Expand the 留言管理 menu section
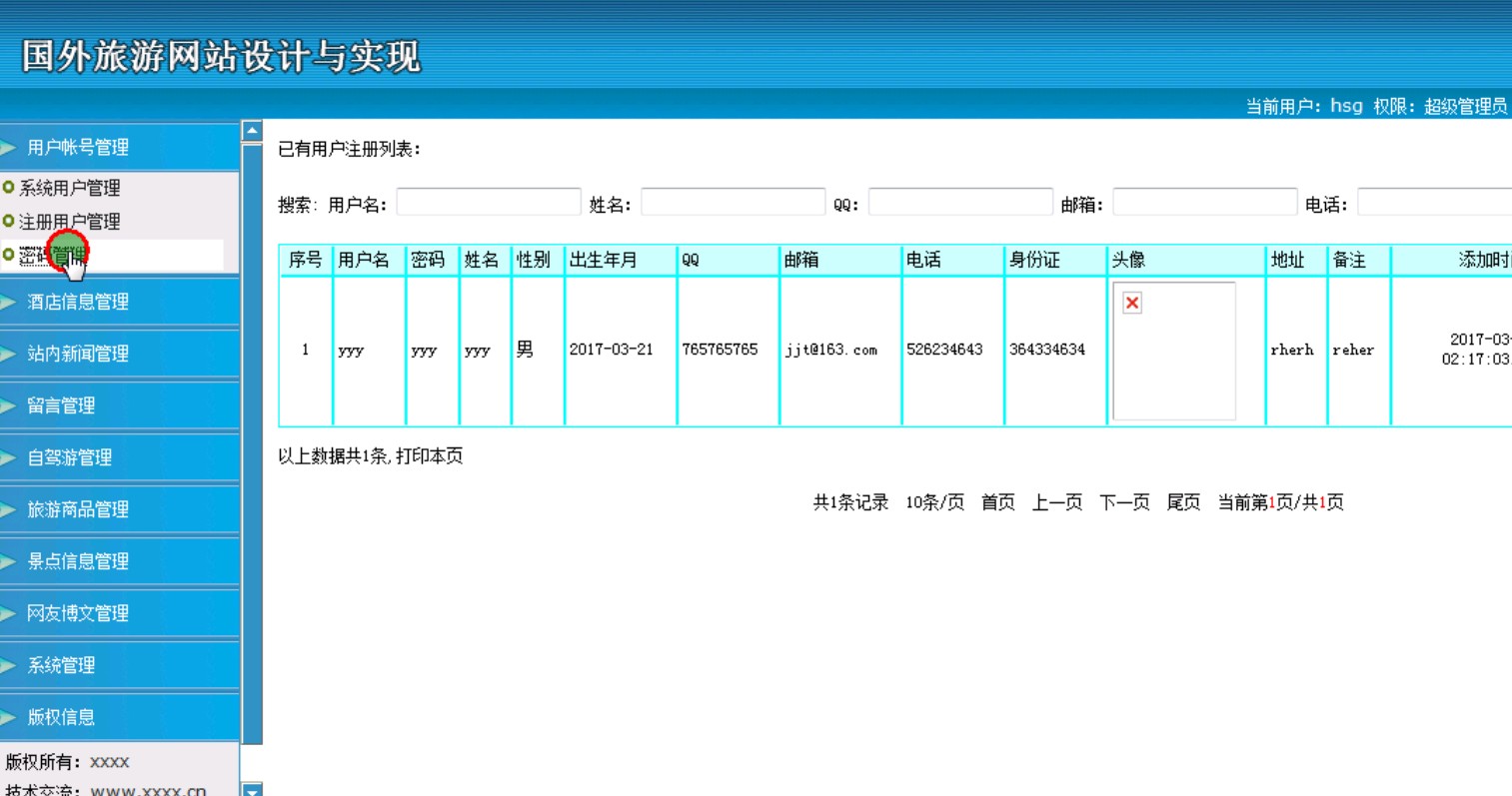The height and width of the screenshot is (796, 1512). pos(119,405)
